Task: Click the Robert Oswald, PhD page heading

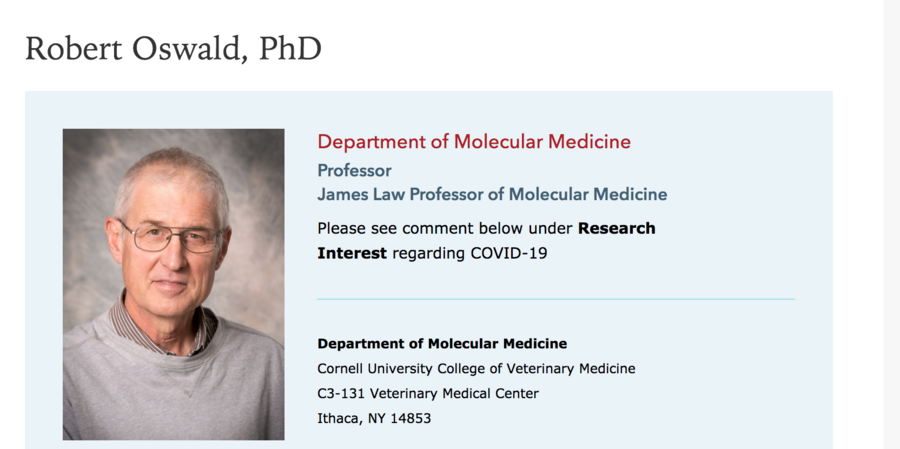Action: 173,49
